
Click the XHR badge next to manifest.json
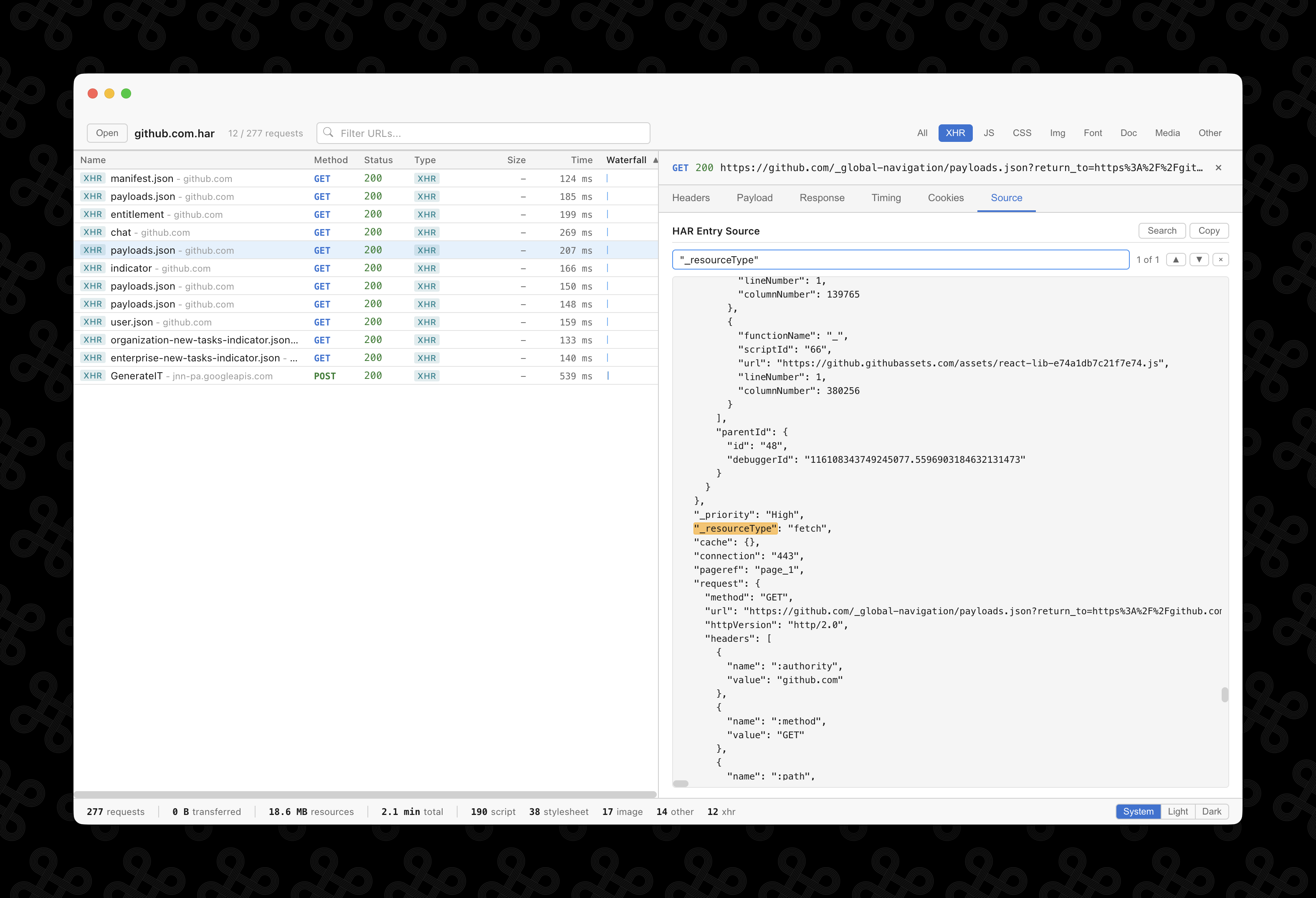pos(92,178)
